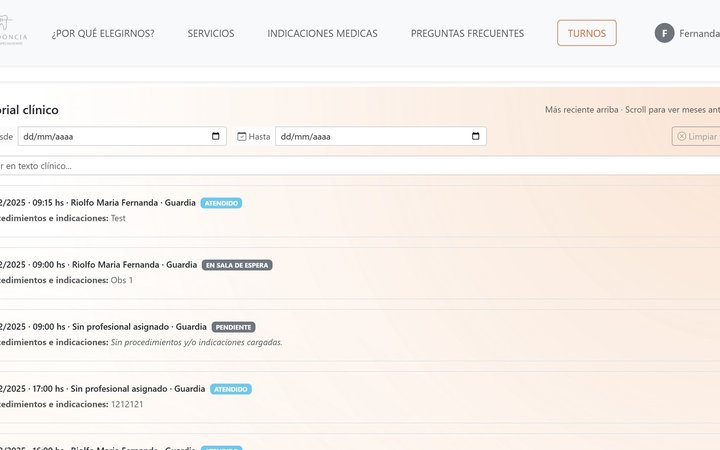The image size is (720, 450).
Task: Open calendar picker of the Hasta date field
Action: pos(475,136)
